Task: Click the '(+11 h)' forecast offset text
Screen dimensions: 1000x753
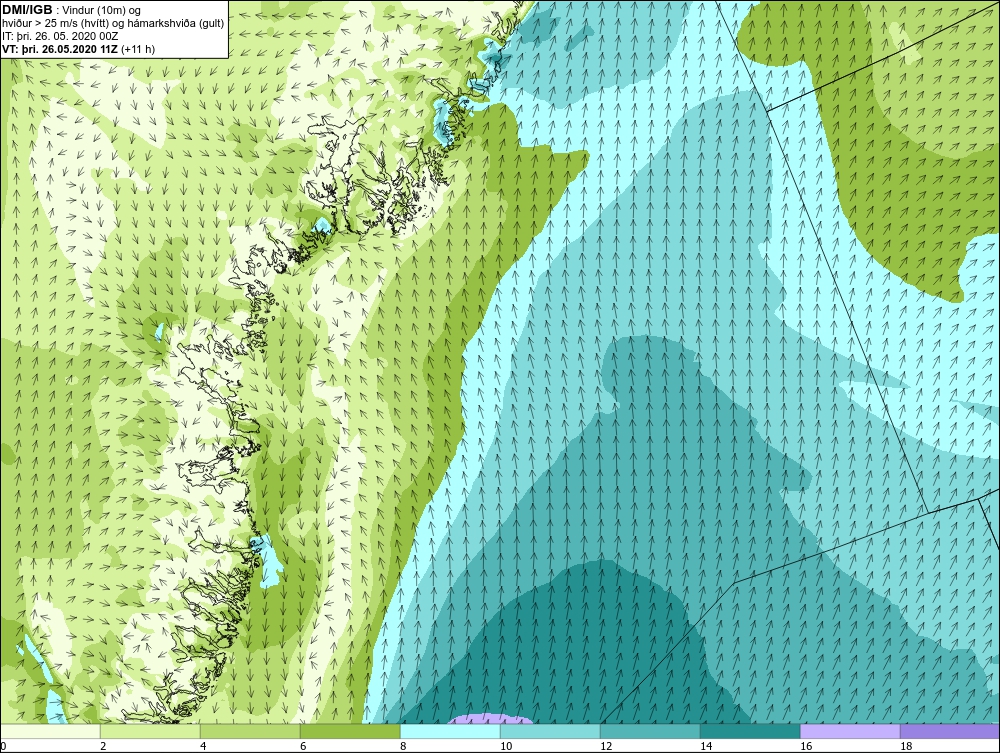Action: [138, 48]
